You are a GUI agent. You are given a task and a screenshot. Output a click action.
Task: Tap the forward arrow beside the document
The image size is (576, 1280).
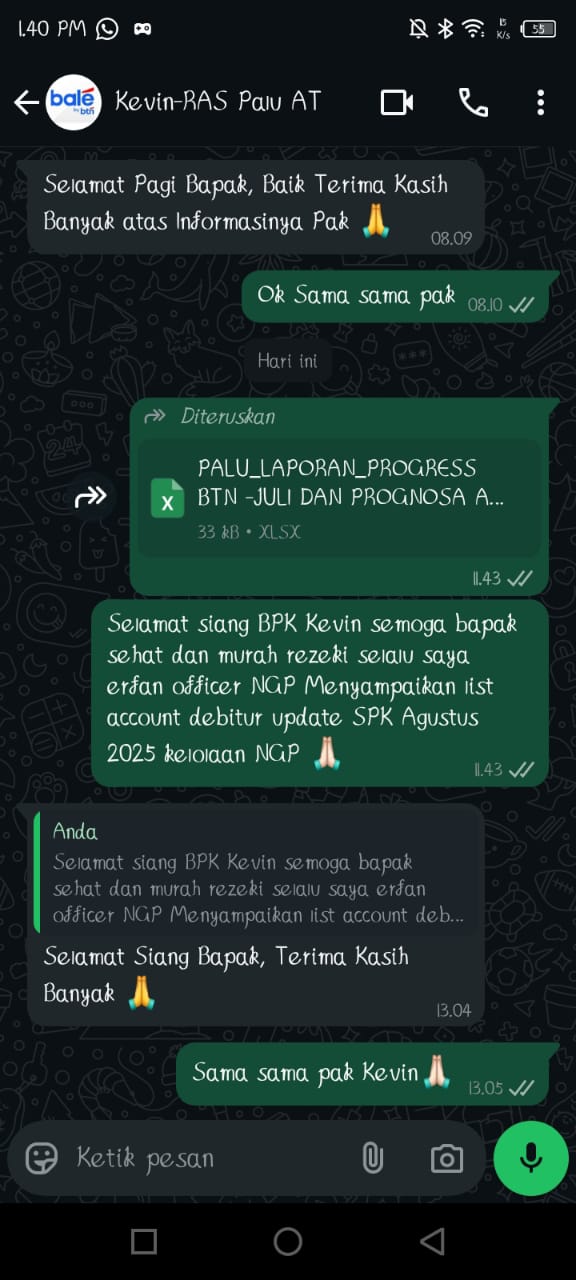click(91, 495)
